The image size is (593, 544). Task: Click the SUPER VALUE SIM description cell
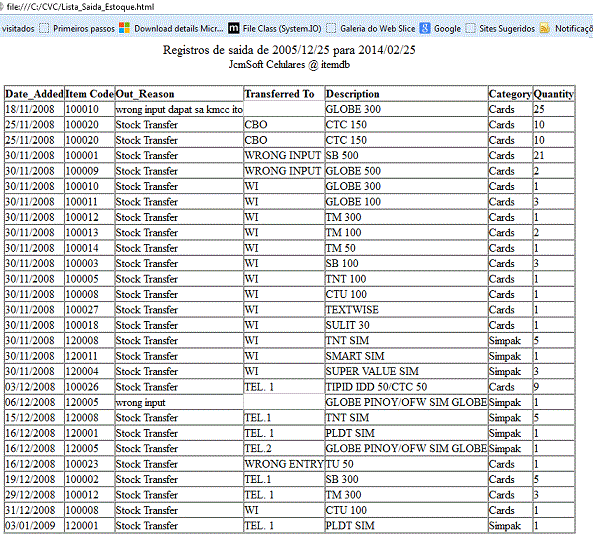click(x=407, y=371)
